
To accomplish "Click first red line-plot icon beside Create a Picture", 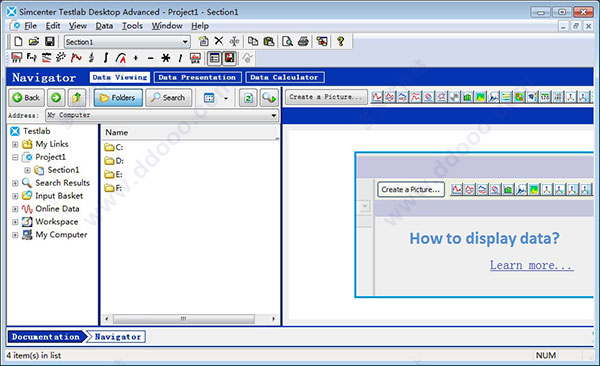I will click(x=377, y=97).
